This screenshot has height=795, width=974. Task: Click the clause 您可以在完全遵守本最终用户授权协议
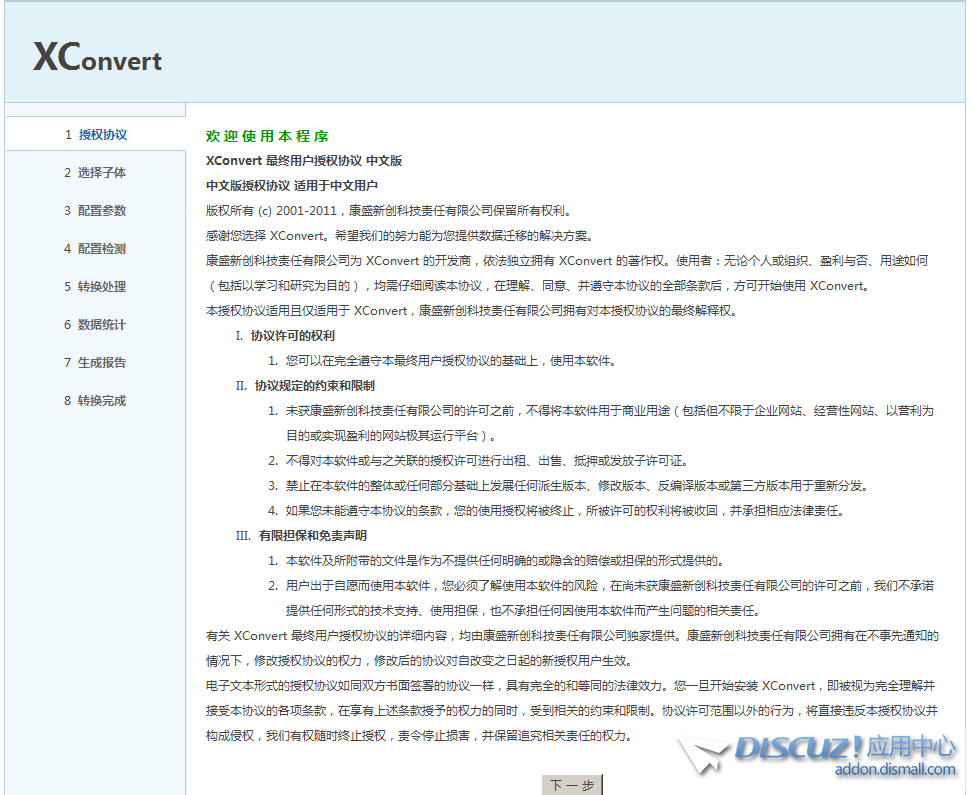pos(451,361)
